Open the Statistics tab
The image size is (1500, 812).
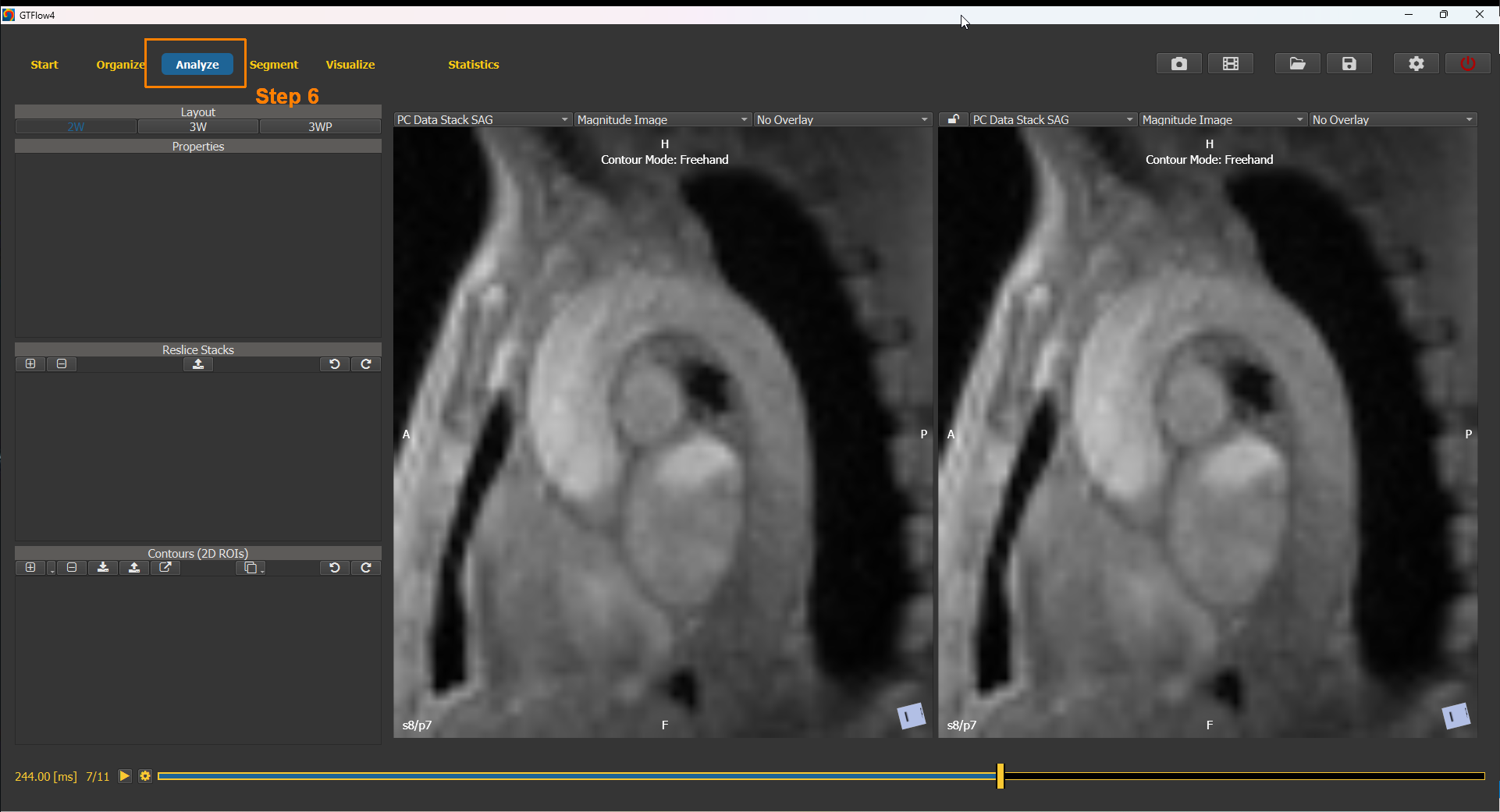[474, 65]
